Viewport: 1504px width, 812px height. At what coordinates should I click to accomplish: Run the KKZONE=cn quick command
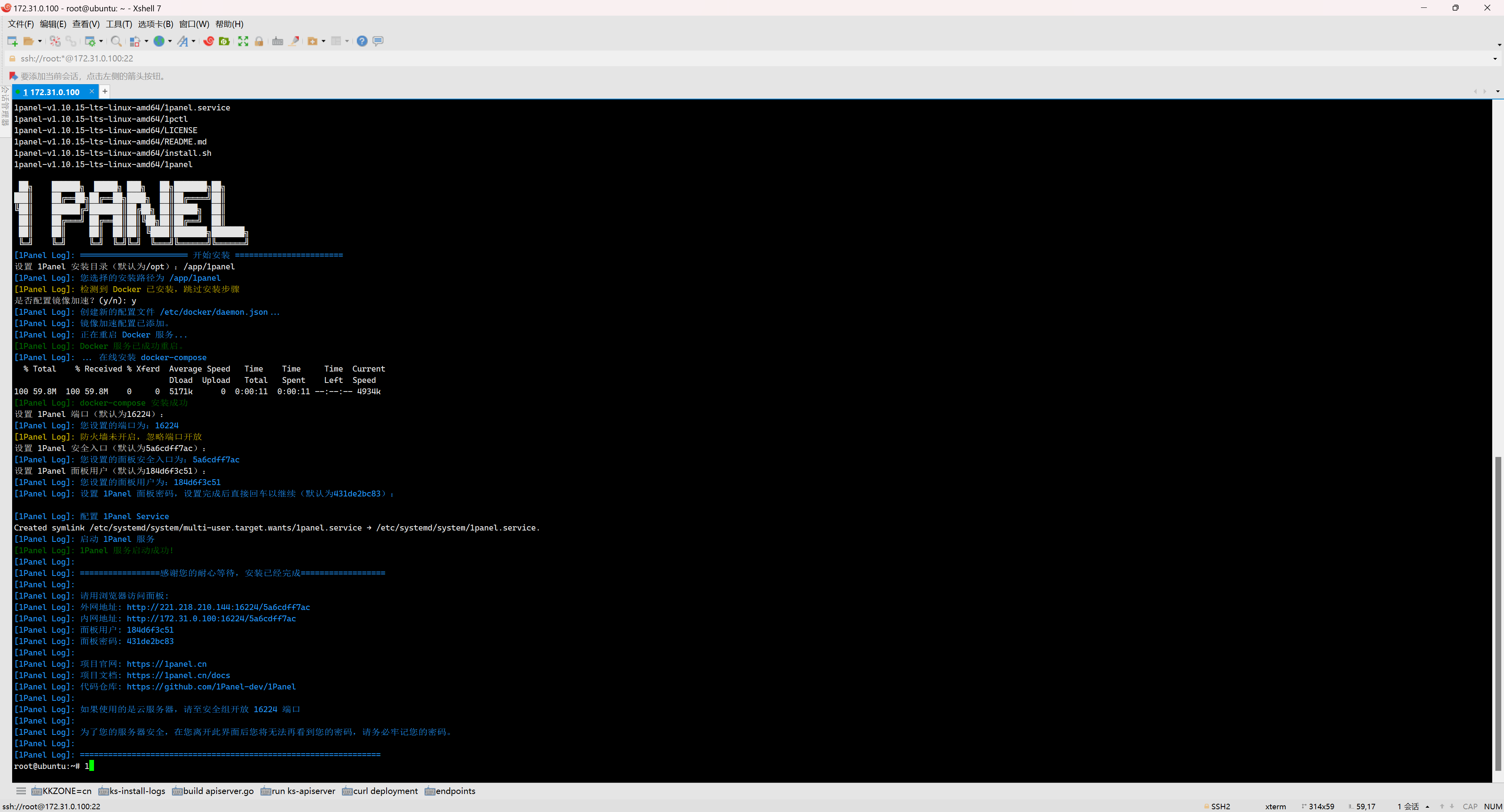(x=61, y=791)
